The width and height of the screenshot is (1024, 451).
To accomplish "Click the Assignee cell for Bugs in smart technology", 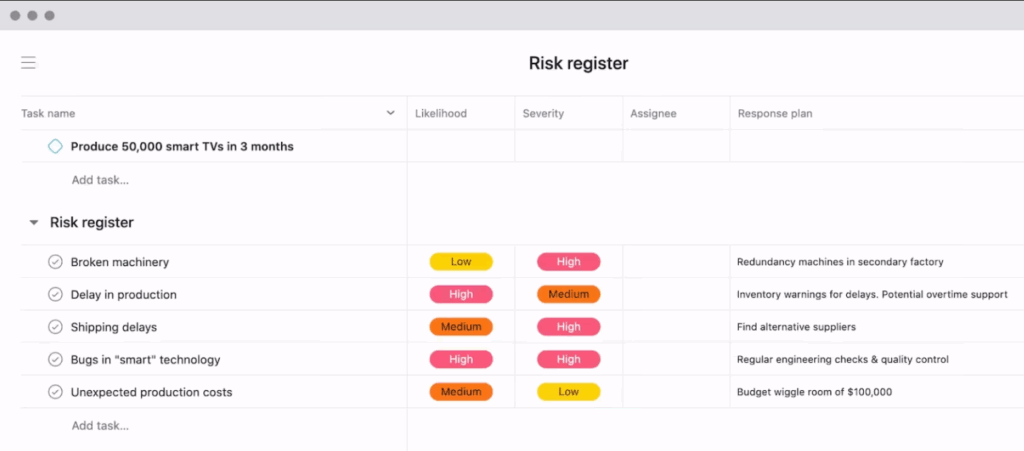I will pyautogui.click(x=676, y=360).
